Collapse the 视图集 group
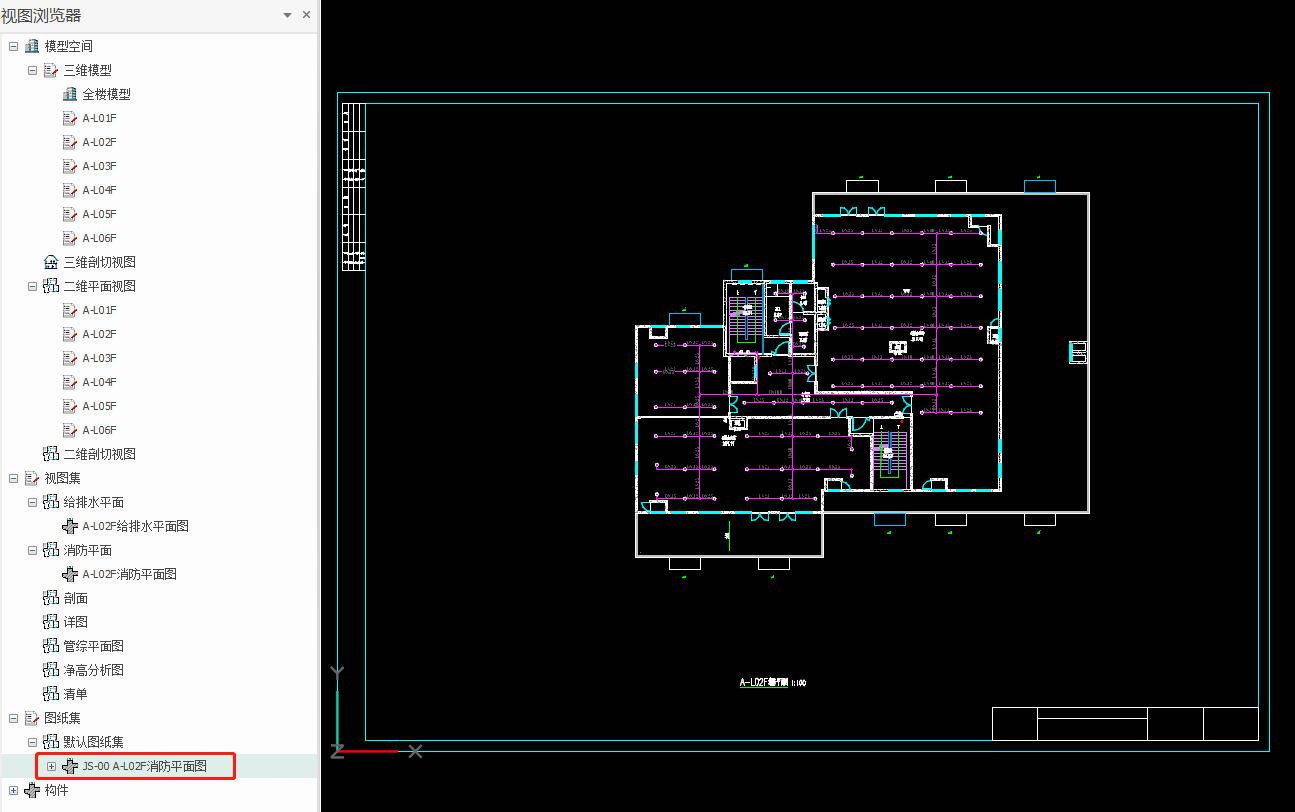1295x812 pixels. pos(13,478)
